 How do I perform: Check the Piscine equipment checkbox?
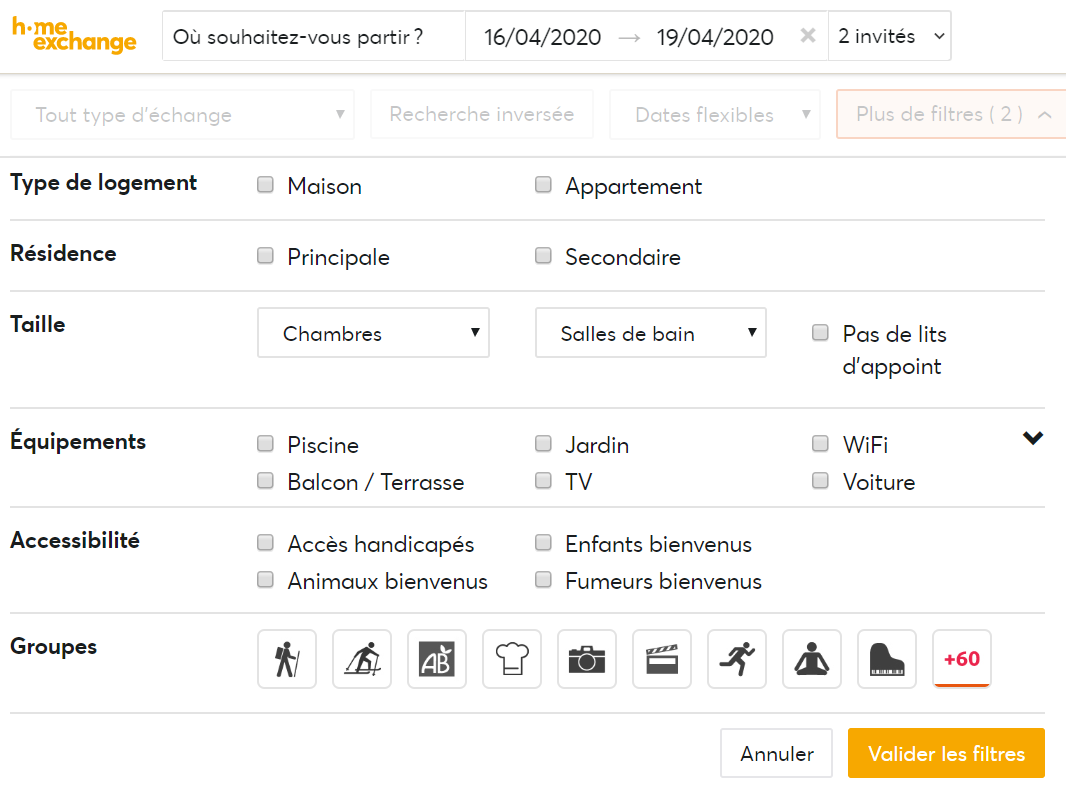[x=265, y=443]
